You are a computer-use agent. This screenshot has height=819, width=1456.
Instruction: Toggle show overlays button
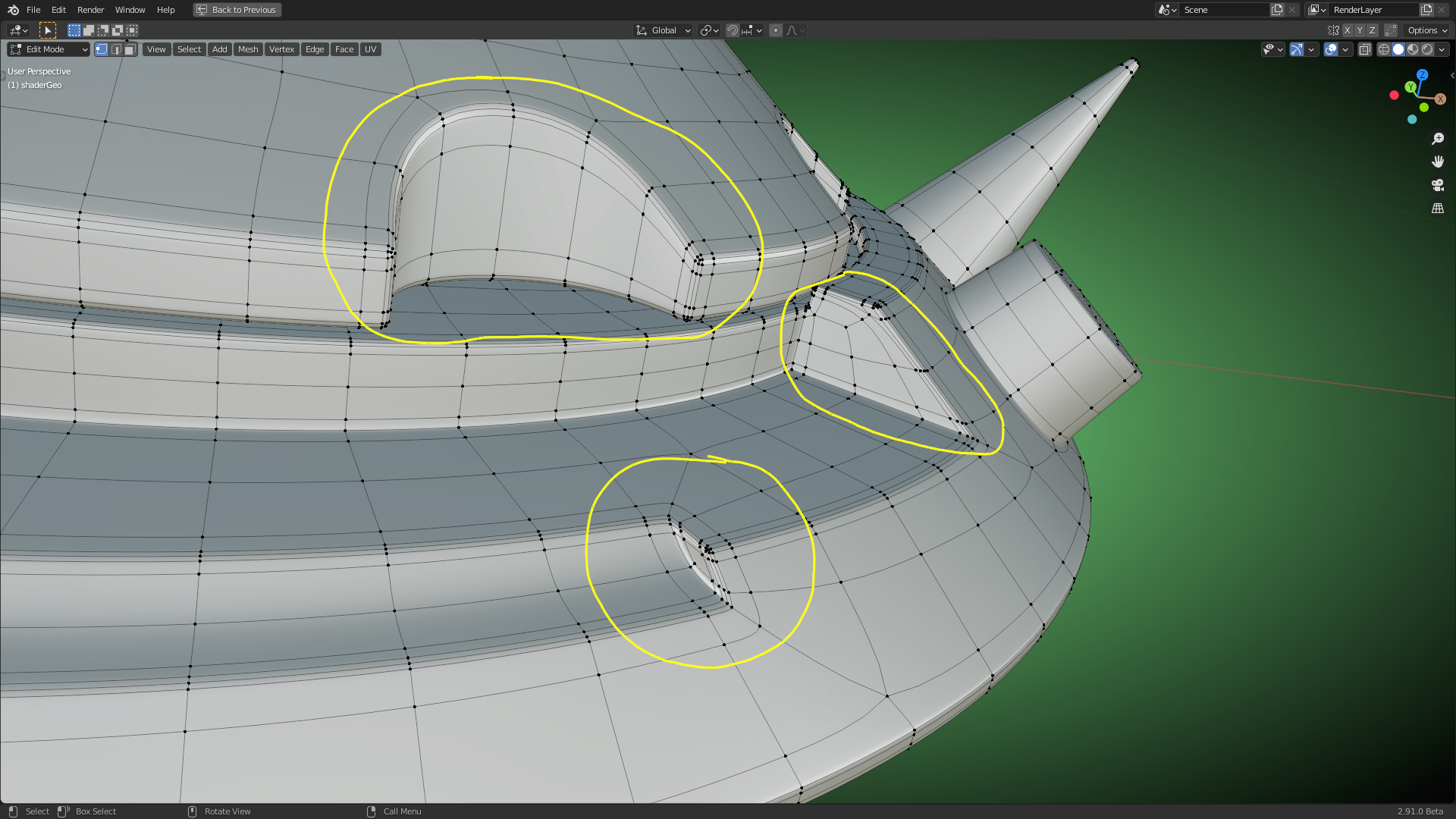coord(1331,49)
